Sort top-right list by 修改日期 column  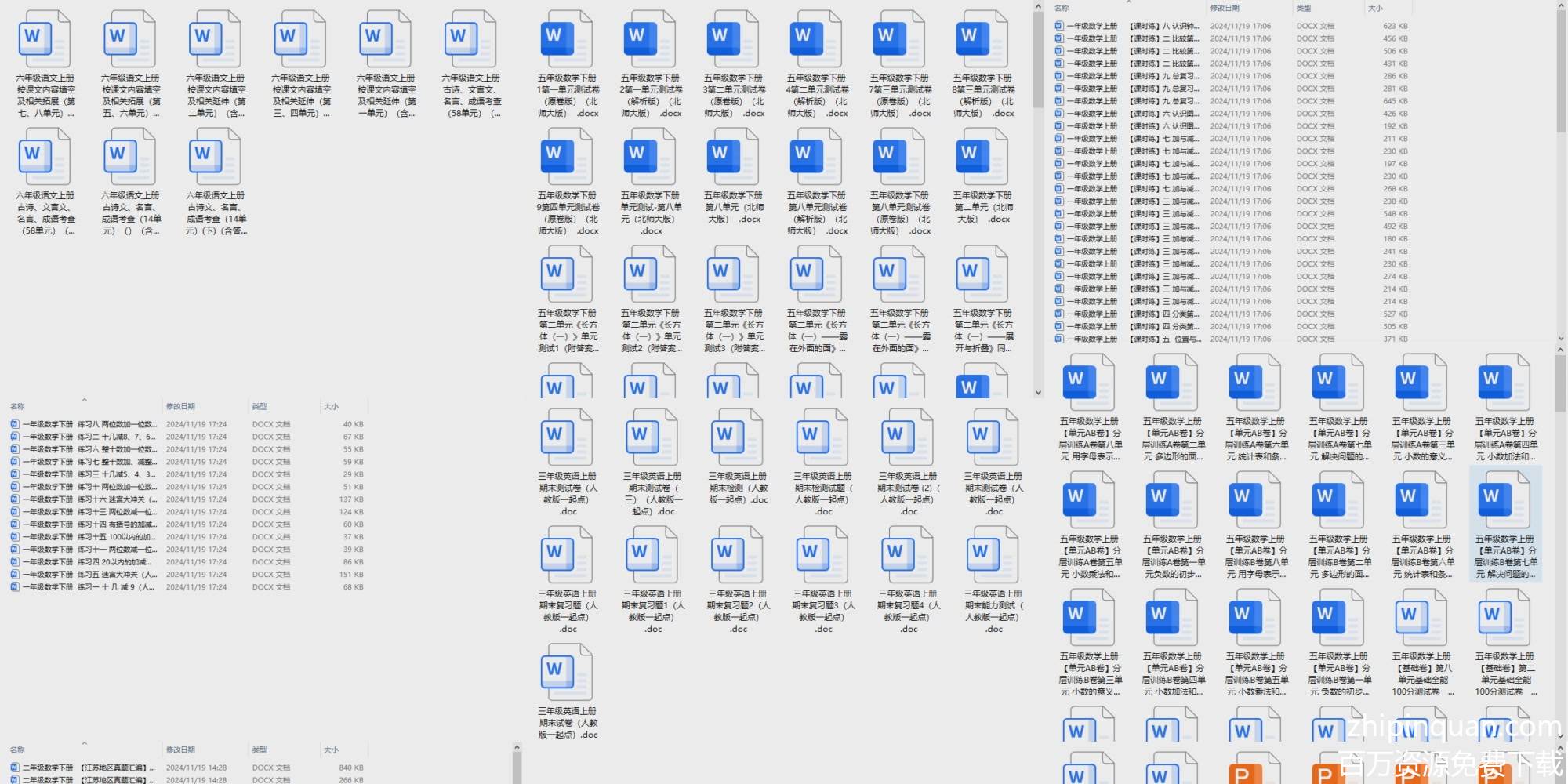[1225, 8]
